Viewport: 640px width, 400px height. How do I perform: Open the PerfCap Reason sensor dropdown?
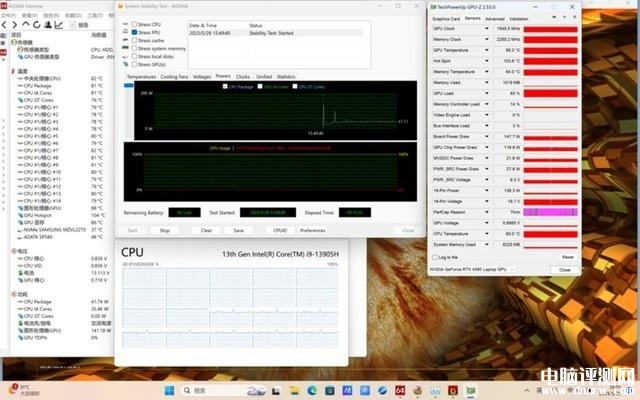(x=487, y=212)
